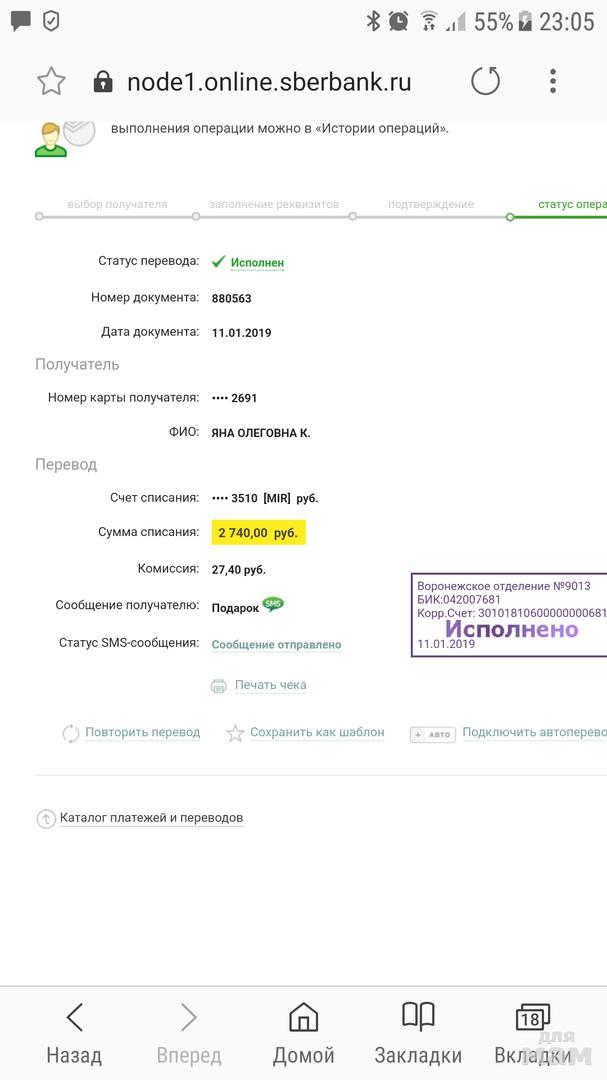
Task: Click the Сообщение отправлено status link
Action: pyautogui.click(x=276, y=645)
